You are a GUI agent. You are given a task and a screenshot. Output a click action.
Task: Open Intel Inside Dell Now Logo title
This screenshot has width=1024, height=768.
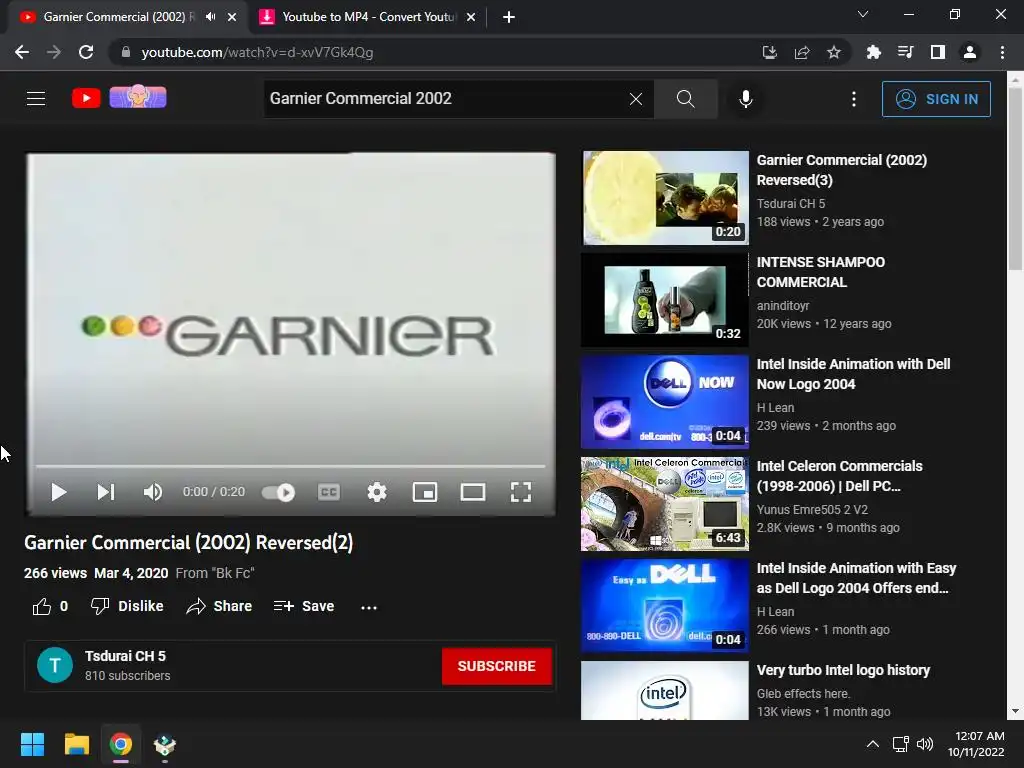click(854, 374)
